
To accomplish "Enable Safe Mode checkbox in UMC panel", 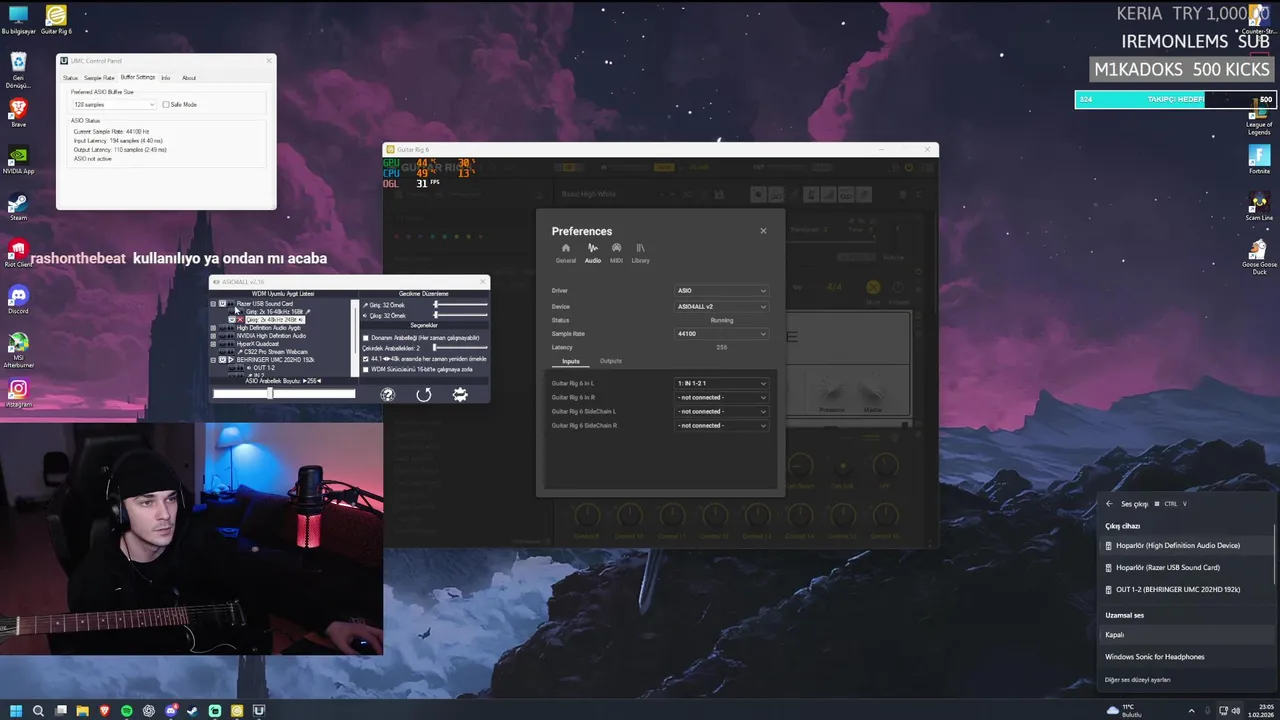I will click(166, 104).
